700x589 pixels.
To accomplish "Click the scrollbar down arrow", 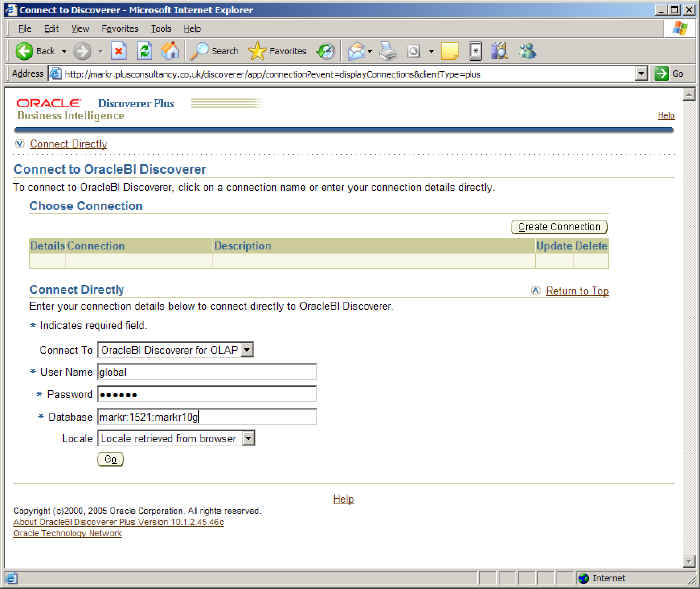I will point(689,562).
